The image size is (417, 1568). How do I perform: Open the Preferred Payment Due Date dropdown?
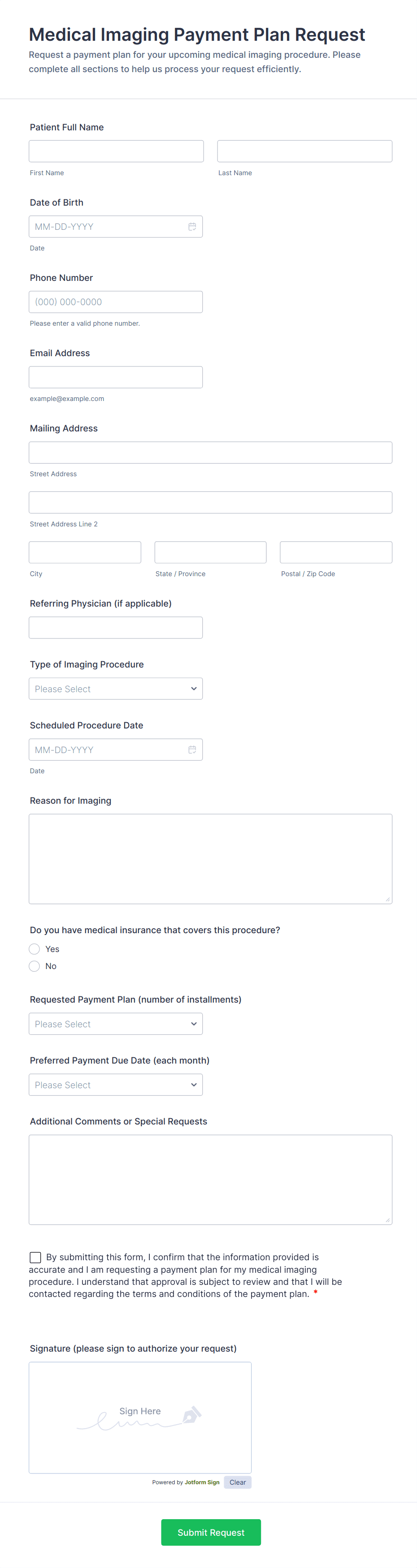(x=116, y=1084)
